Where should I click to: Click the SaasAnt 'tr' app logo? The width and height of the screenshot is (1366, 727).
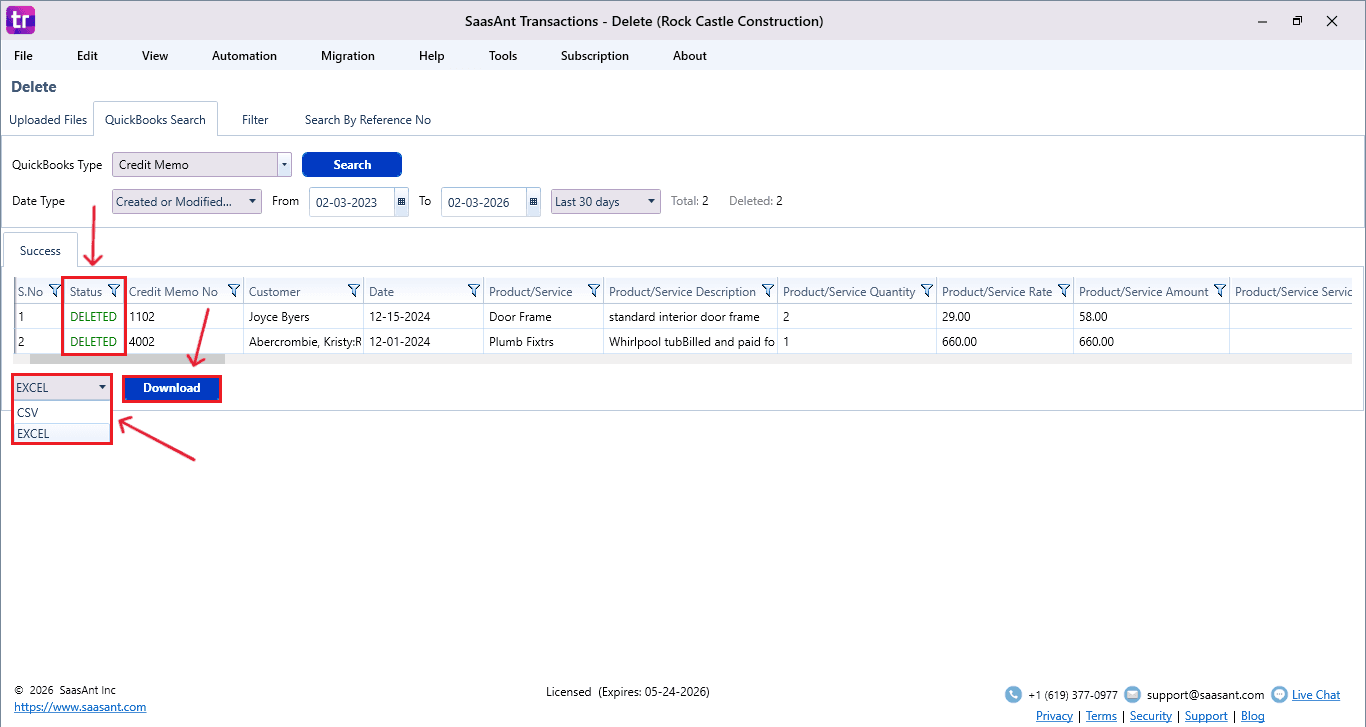tap(21, 20)
